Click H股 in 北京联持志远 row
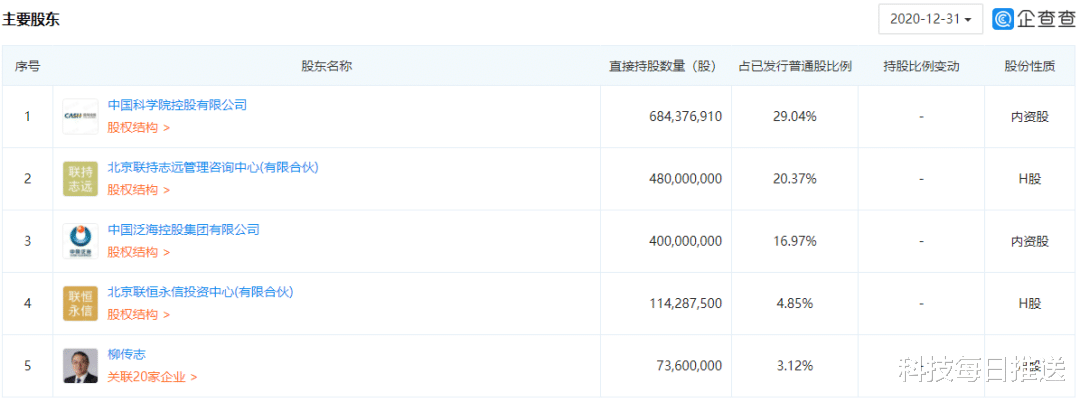 (1030, 179)
